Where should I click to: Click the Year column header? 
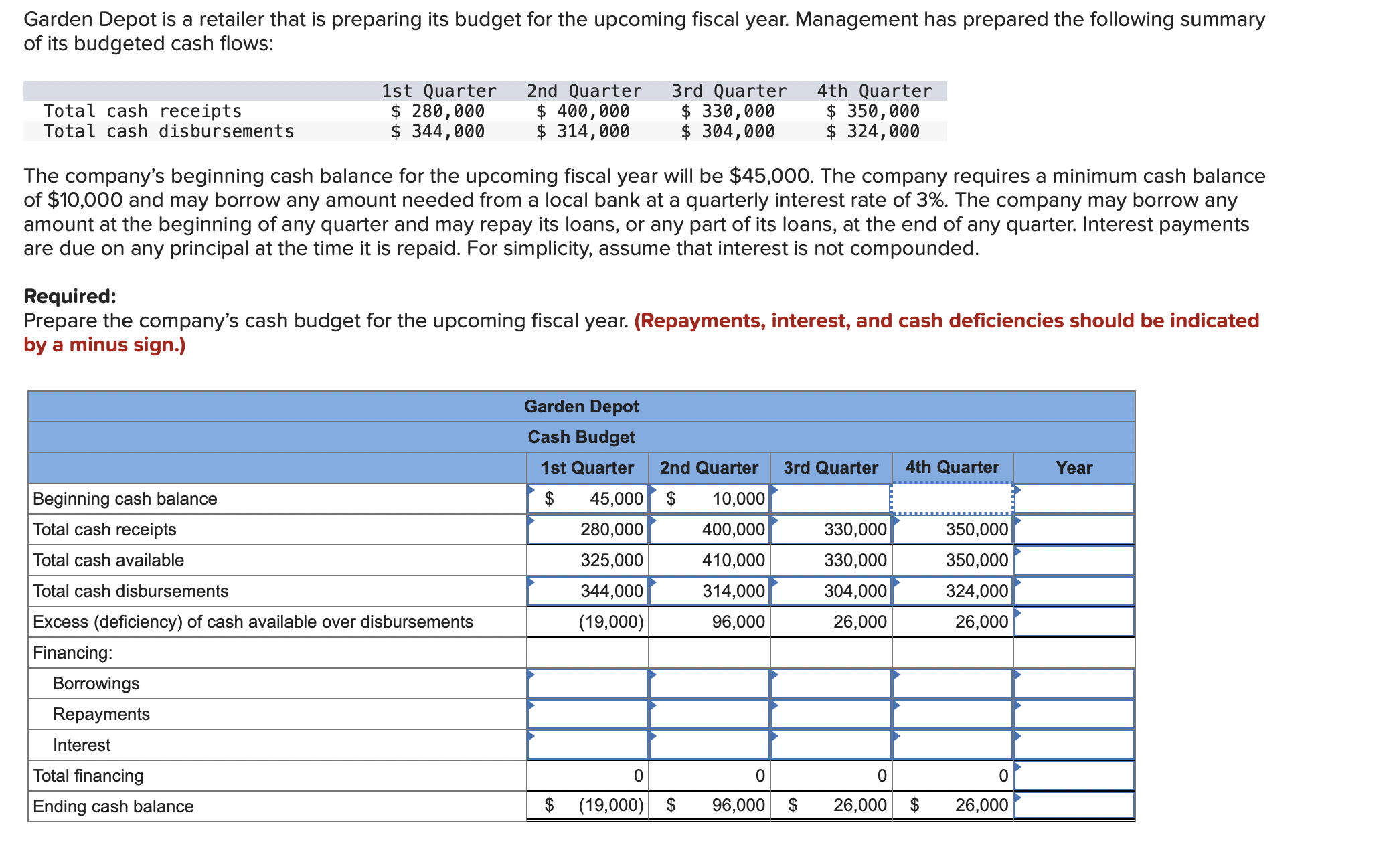(x=1074, y=468)
